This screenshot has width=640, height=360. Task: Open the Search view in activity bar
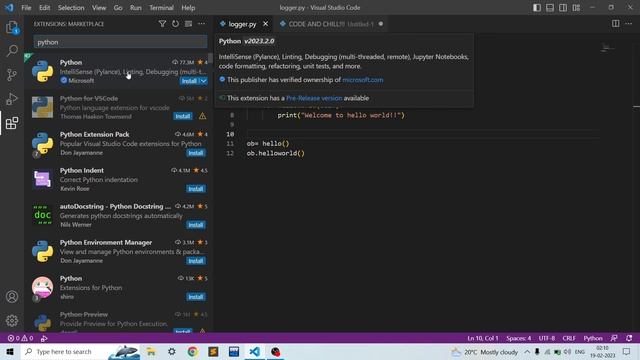click(x=12, y=51)
